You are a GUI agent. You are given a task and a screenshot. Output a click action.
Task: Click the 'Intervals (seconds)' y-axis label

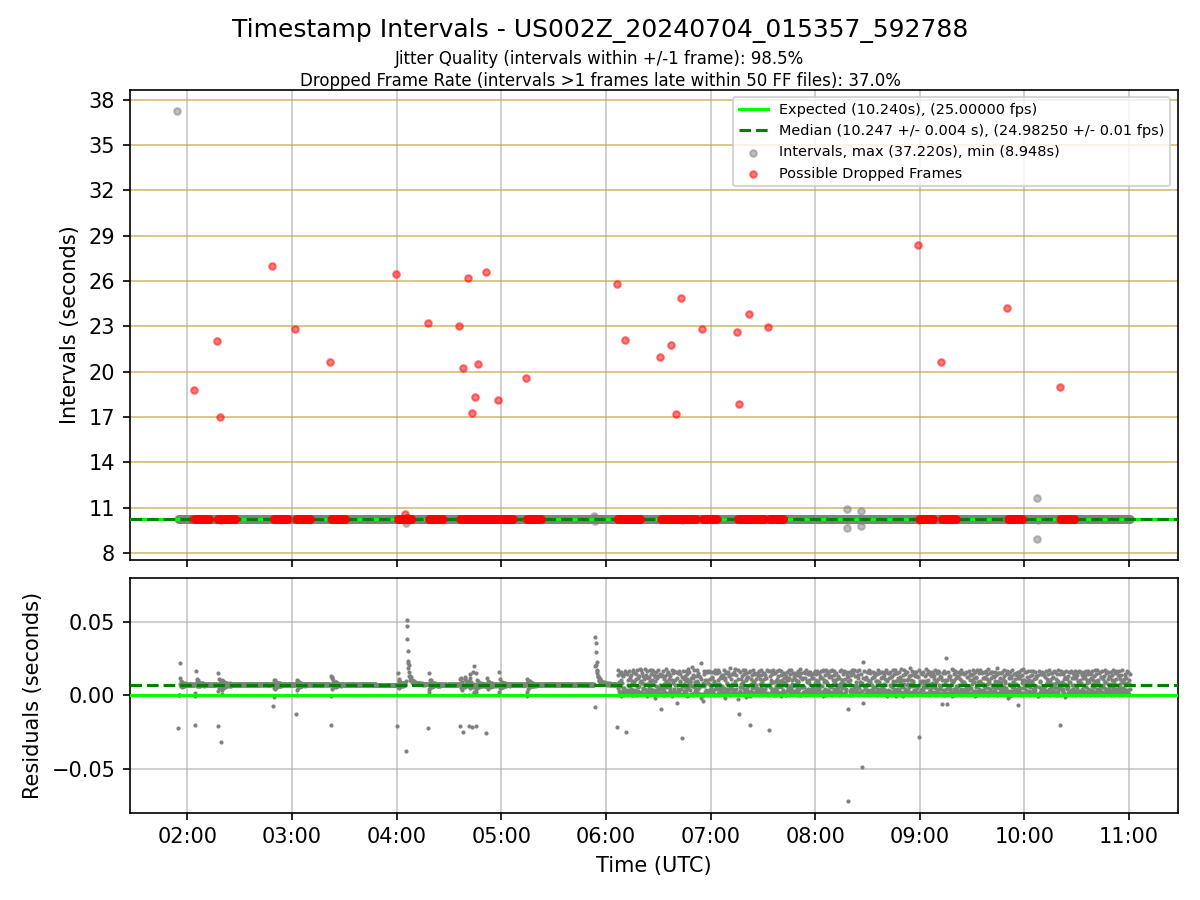(68, 325)
